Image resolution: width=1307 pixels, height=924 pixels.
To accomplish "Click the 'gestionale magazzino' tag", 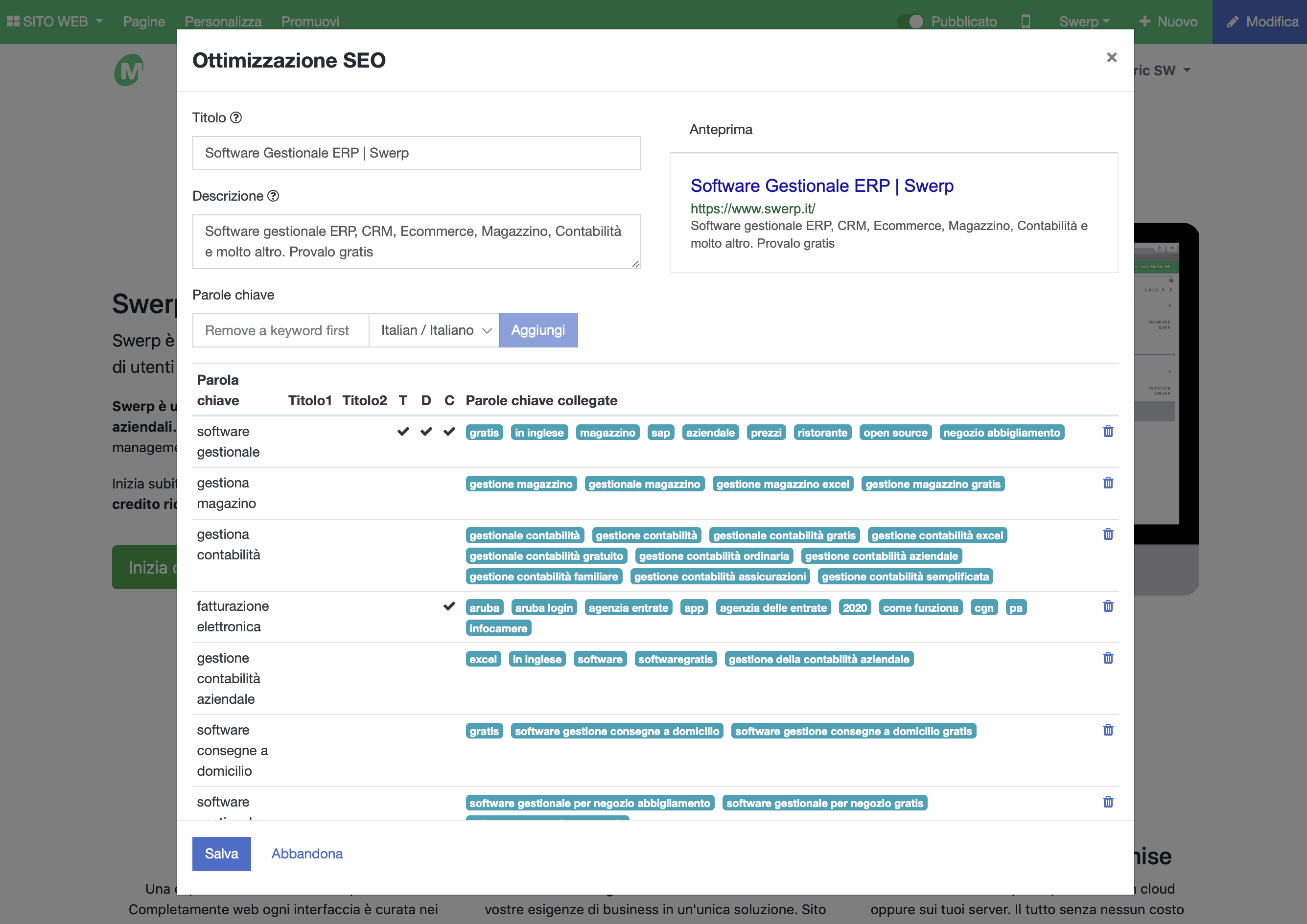I will [x=644, y=484].
